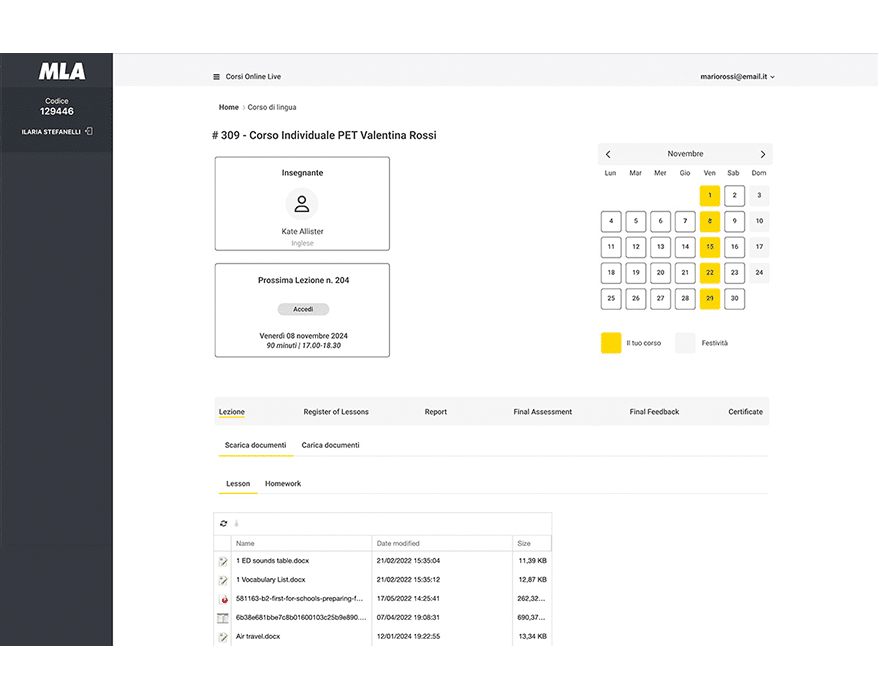
Task: Open the Certificate tab
Action: (746, 412)
